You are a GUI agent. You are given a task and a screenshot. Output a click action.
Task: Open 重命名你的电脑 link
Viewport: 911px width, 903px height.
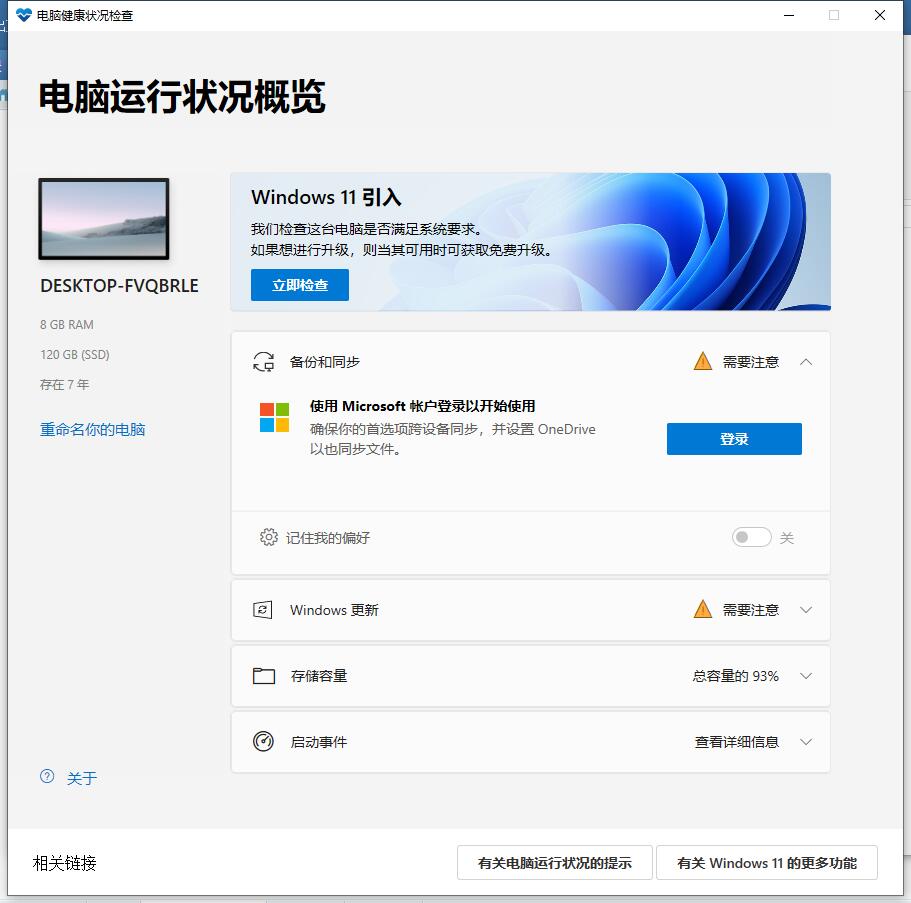pyautogui.click(x=92, y=429)
